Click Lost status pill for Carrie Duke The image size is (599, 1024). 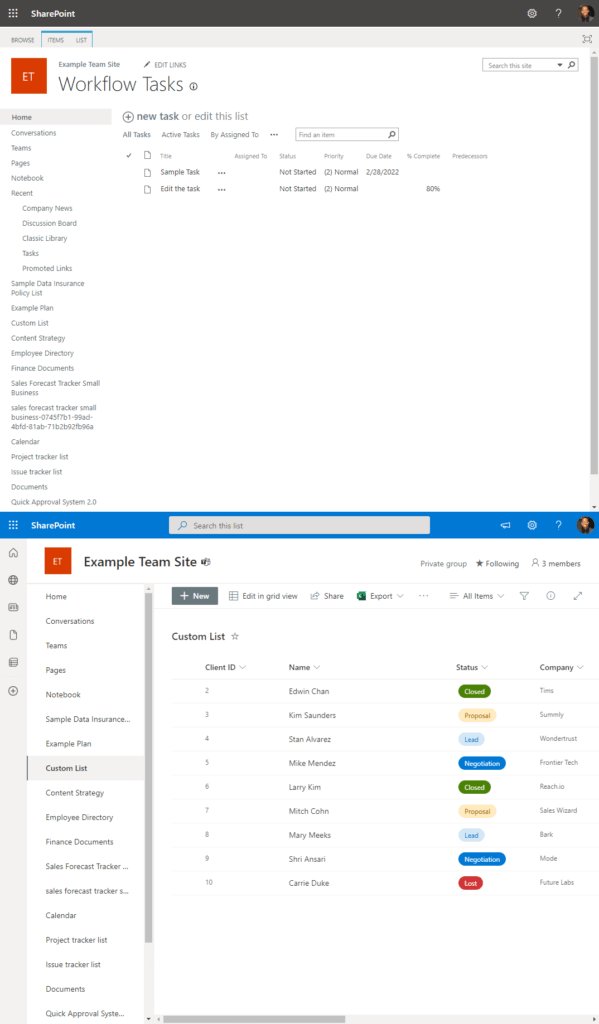coord(470,883)
